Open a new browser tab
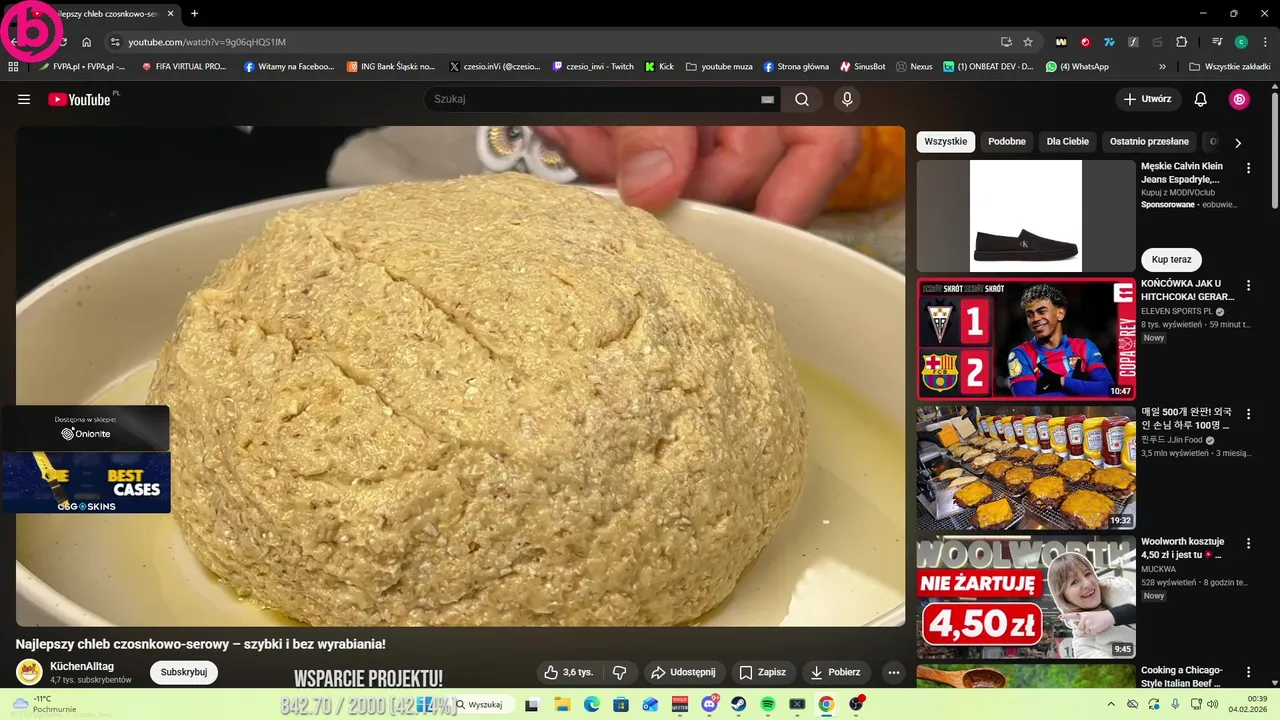Image resolution: width=1280 pixels, height=720 pixels. click(x=194, y=14)
